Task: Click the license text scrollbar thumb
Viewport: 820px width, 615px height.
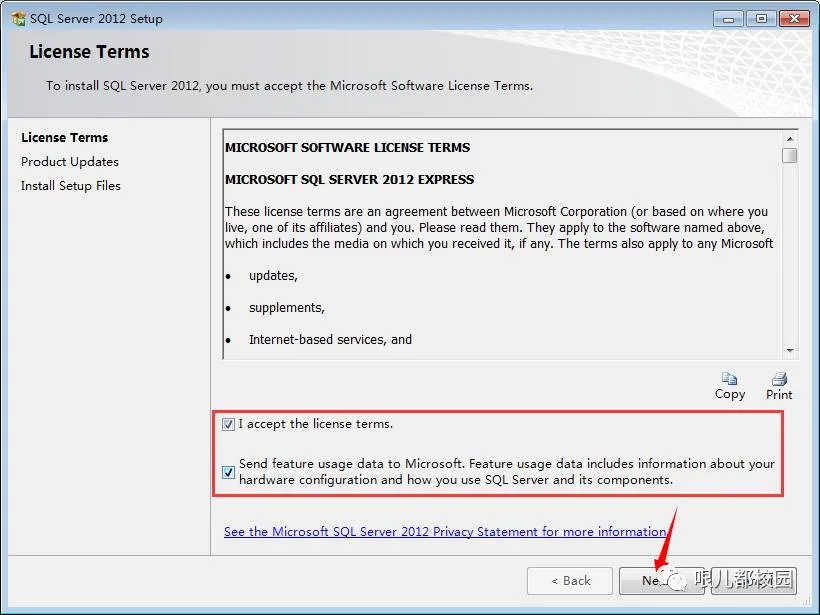Action: click(790, 155)
